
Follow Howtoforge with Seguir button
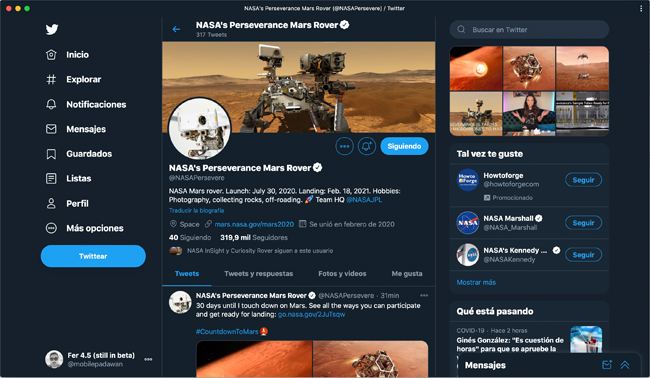(583, 180)
